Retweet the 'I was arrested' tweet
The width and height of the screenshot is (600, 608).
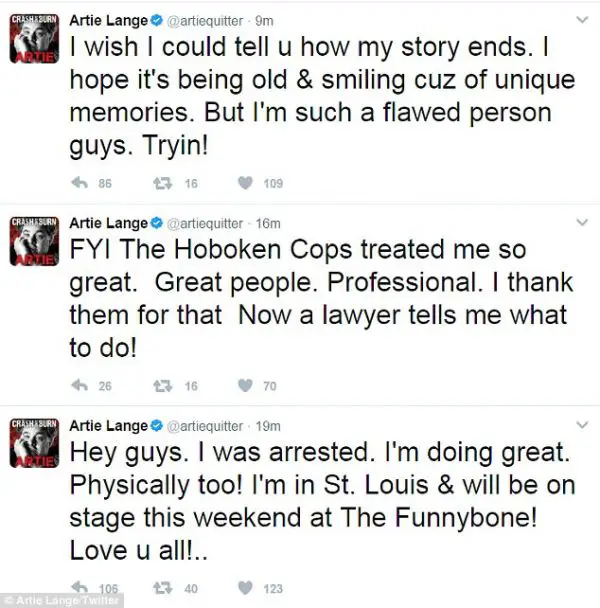coord(162,589)
